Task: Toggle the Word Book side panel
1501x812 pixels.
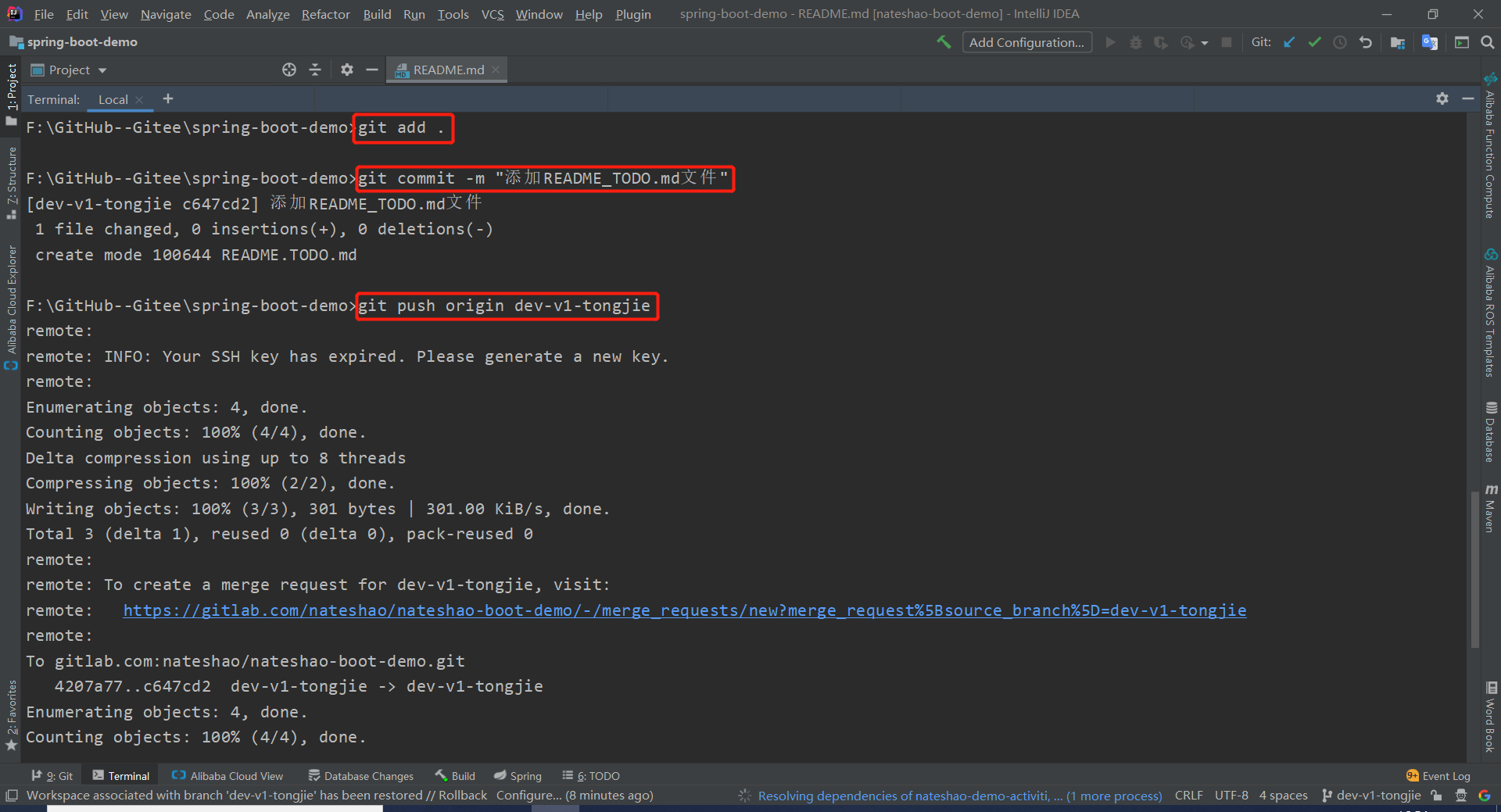Action: click(x=1491, y=717)
